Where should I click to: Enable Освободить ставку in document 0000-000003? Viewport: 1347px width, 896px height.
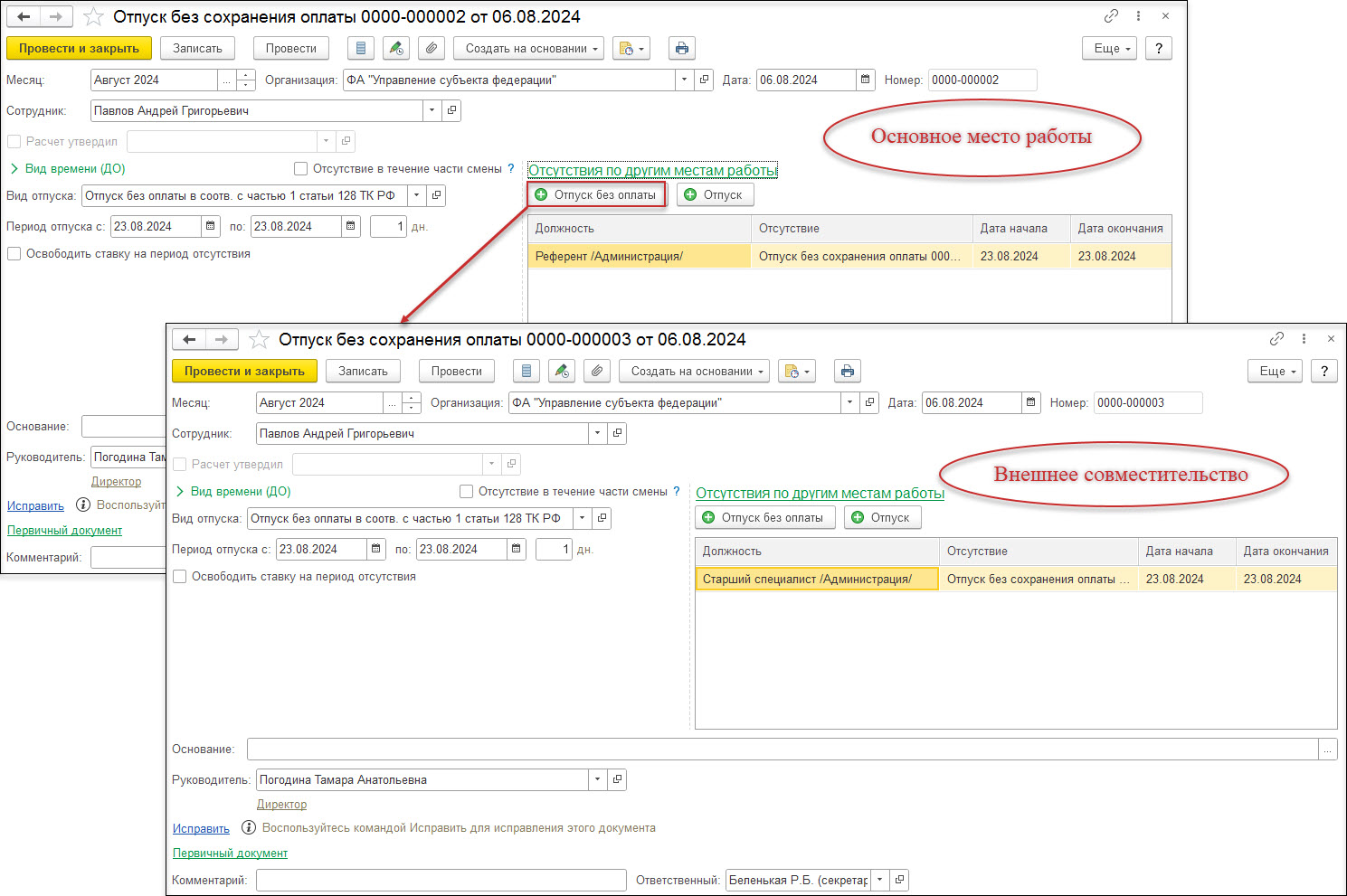[x=179, y=577]
